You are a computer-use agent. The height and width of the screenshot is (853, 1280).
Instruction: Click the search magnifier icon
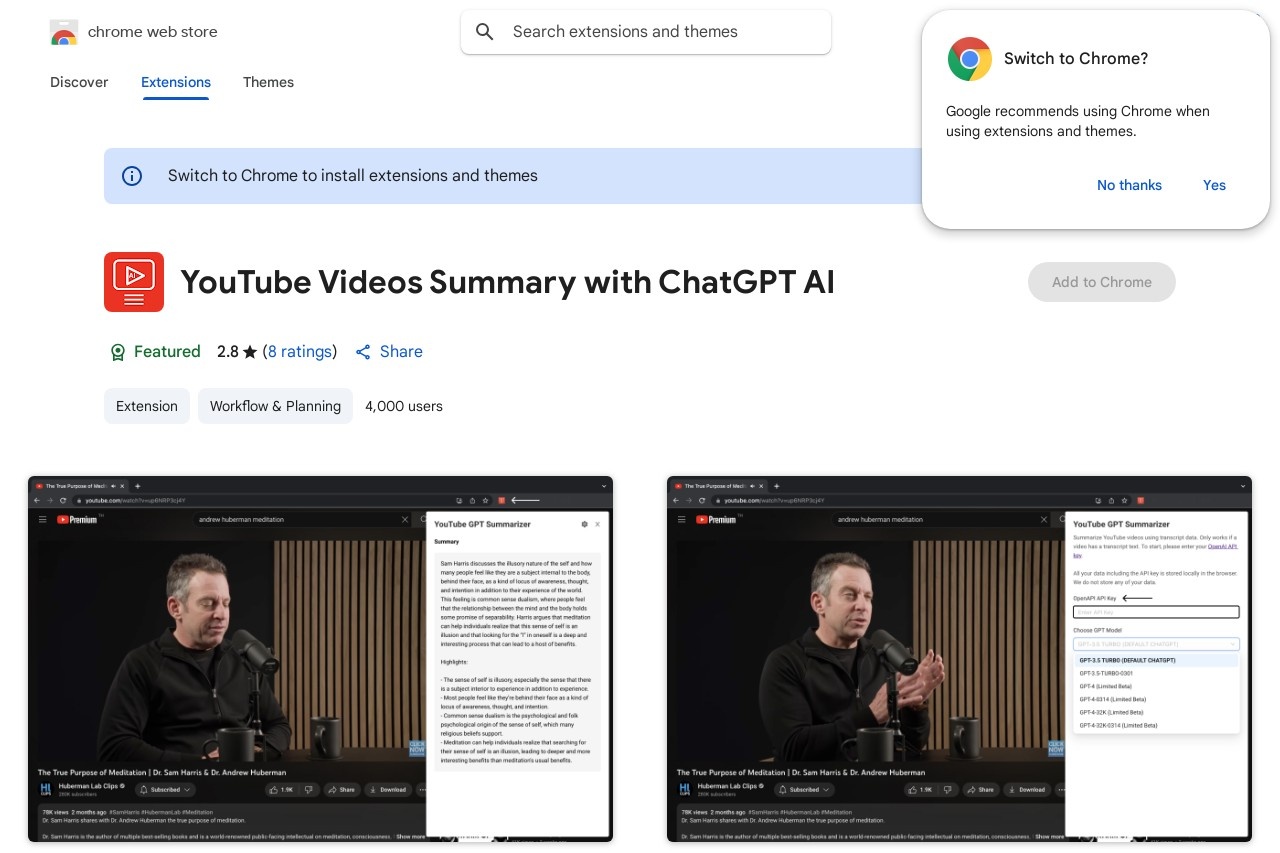click(x=485, y=32)
